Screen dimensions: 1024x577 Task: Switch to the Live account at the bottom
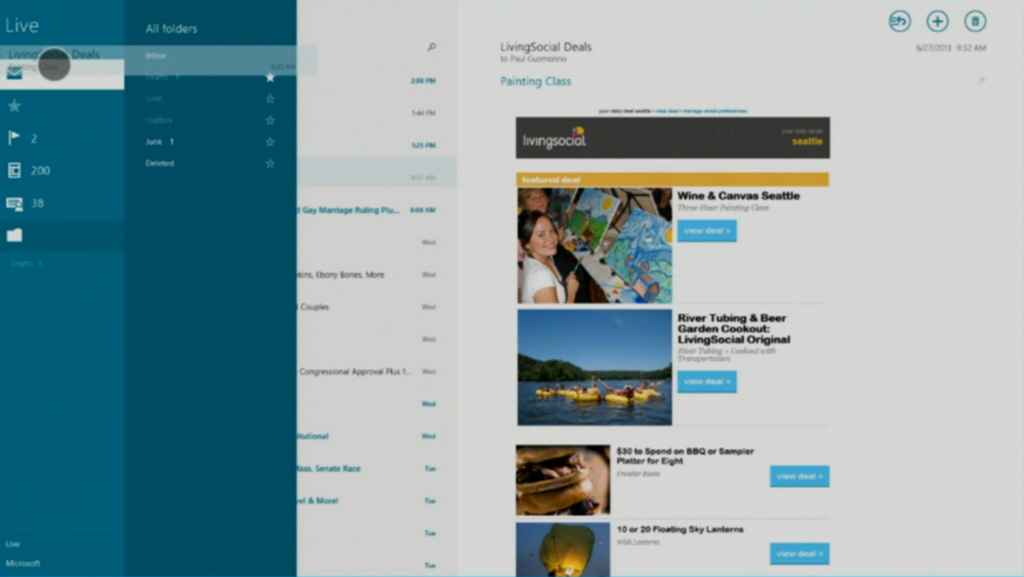[x=12, y=544]
